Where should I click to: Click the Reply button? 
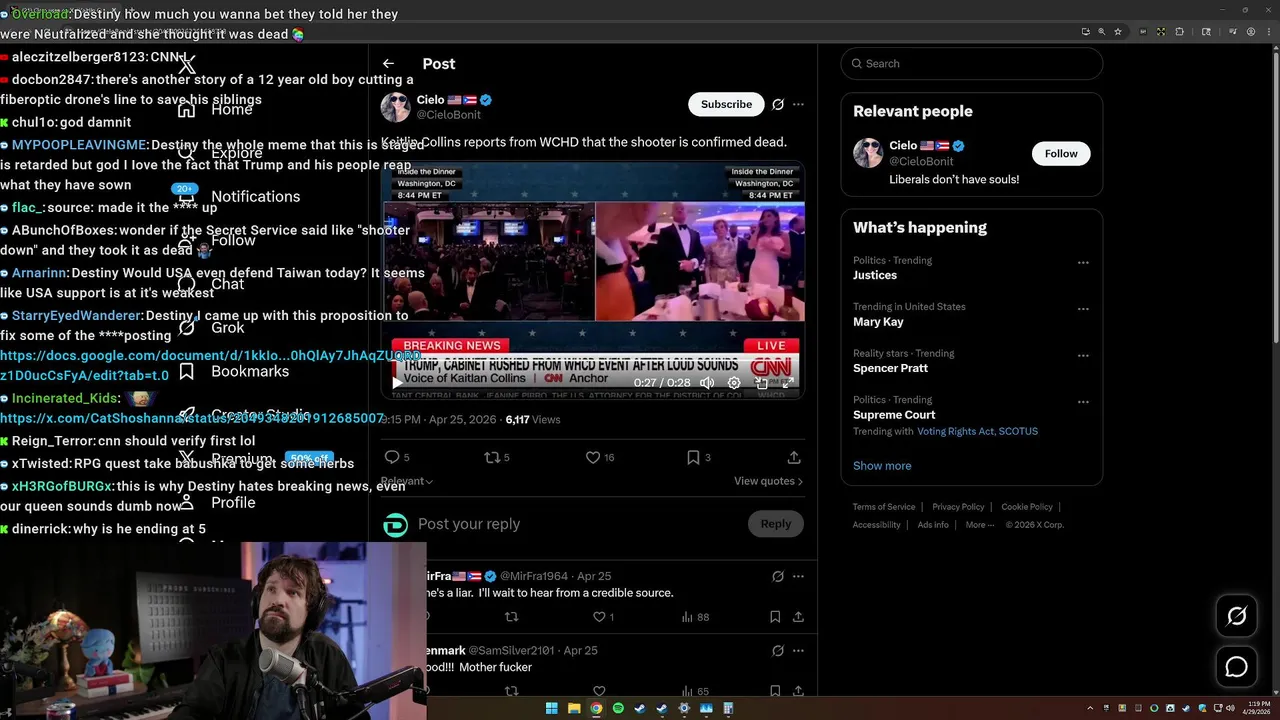[775, 524]
